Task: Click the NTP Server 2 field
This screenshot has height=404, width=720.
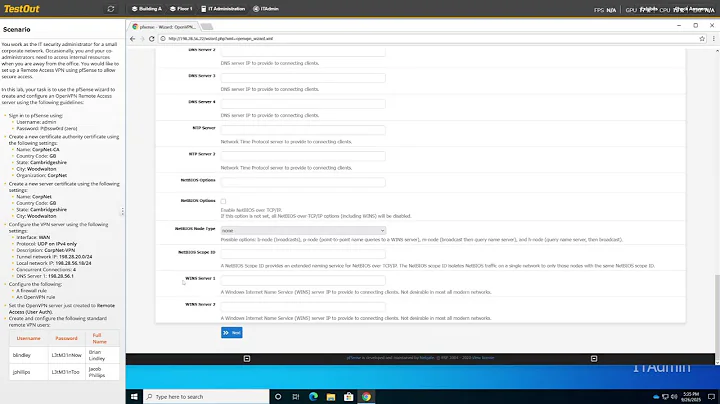Action: [303, 157]
